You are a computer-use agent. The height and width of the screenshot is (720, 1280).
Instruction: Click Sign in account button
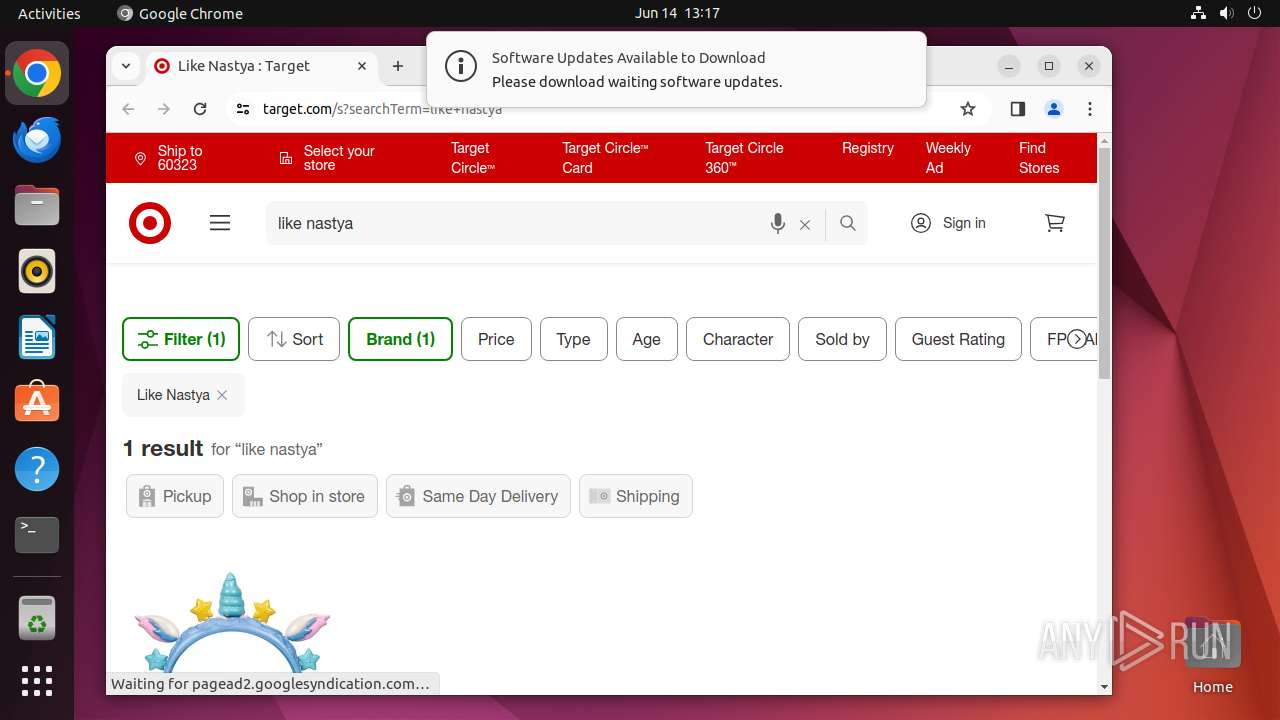click(x=948, y=223)
